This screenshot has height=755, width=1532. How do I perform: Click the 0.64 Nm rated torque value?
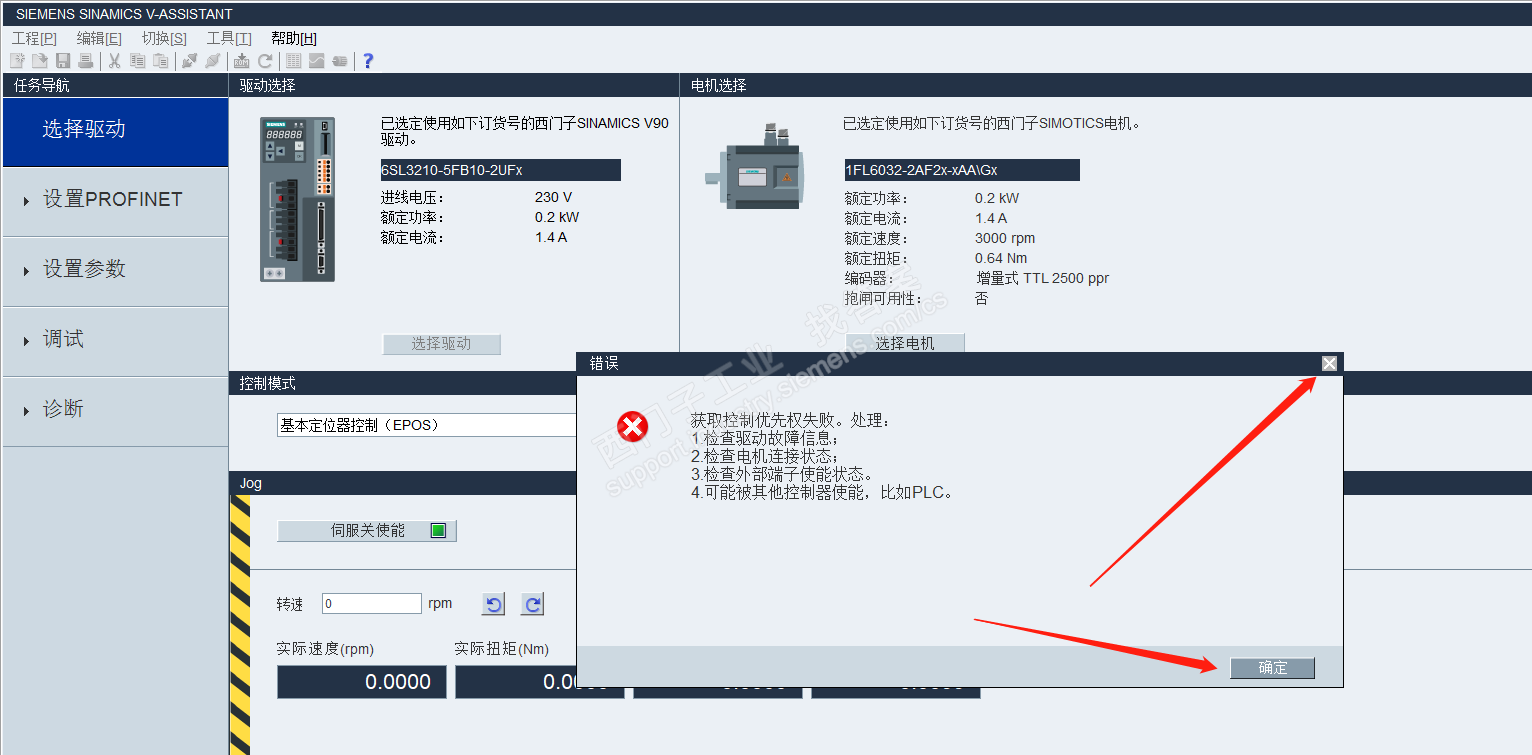point(1001,259)
